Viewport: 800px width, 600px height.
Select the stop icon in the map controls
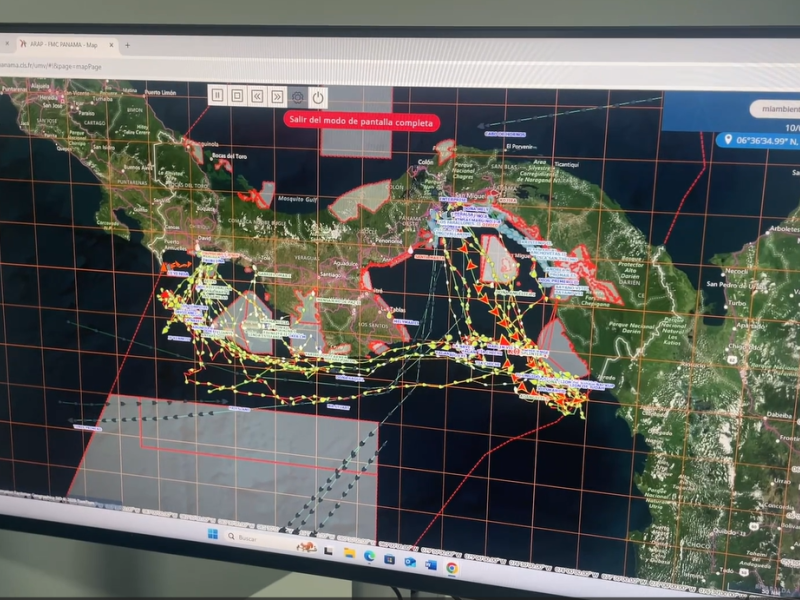[x=237, y=96]
